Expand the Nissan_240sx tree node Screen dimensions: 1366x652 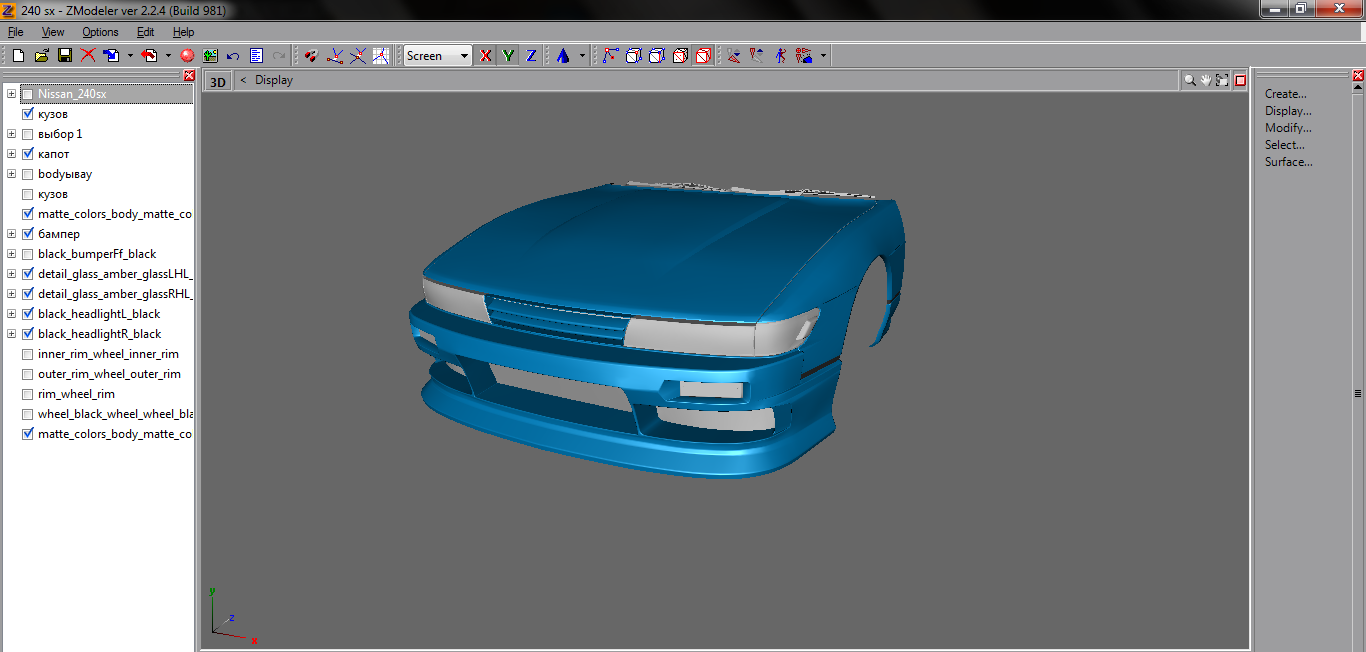(11, 94)
